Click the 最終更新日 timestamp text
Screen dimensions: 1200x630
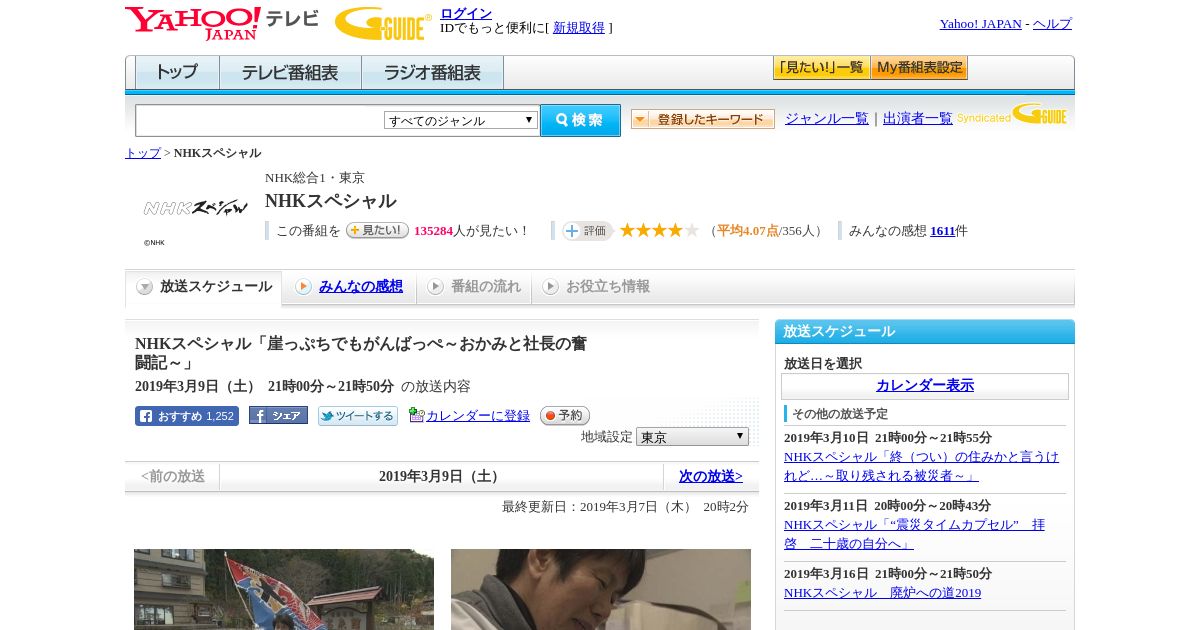tap(625, 507)
